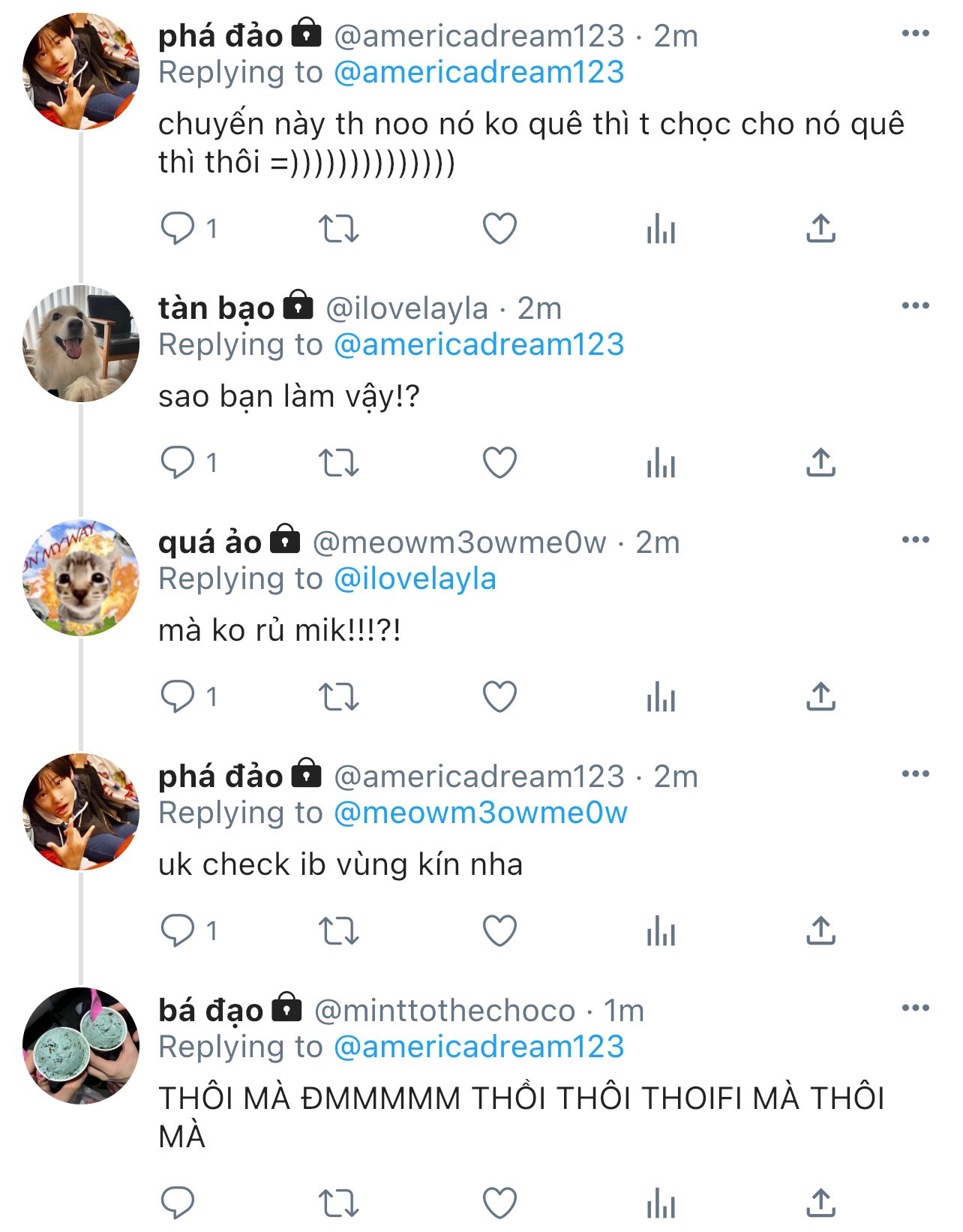963x1232 pixels.
Task: Retweet the 'sao bạn làm vậy!?' tweet
Action: point(339,463)
